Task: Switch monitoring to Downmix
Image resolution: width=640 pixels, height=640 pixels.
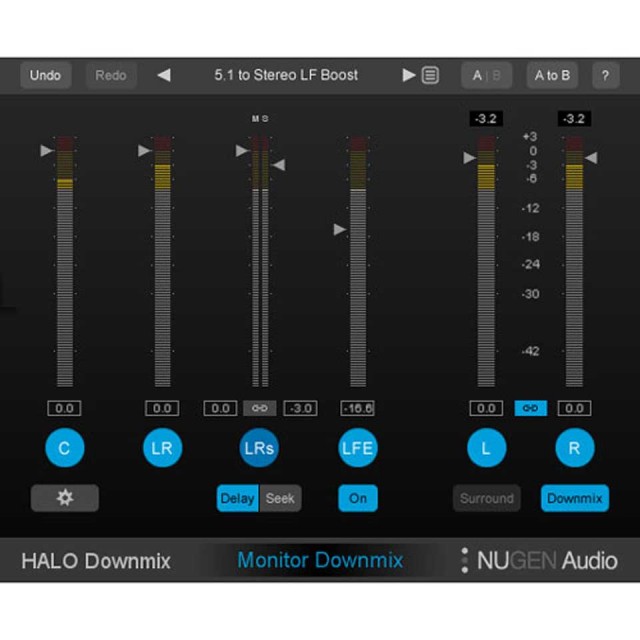Action: coord(575,498)
